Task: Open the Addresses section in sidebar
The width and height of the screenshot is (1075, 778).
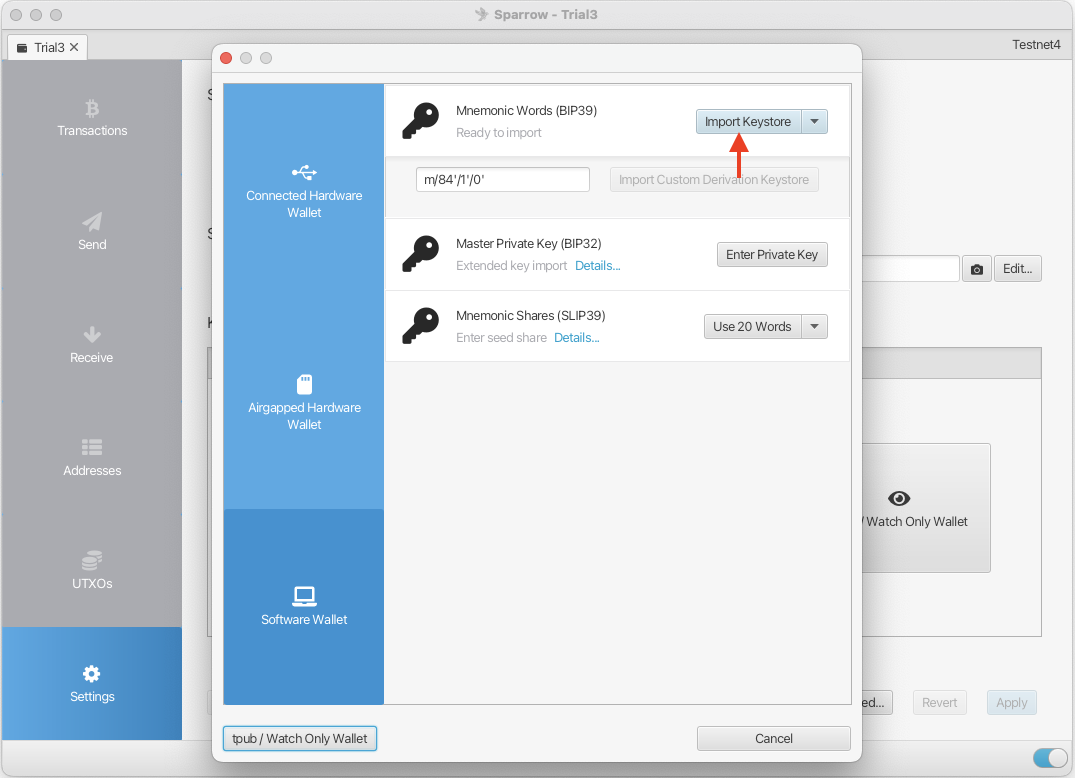Action: (92, 457)
